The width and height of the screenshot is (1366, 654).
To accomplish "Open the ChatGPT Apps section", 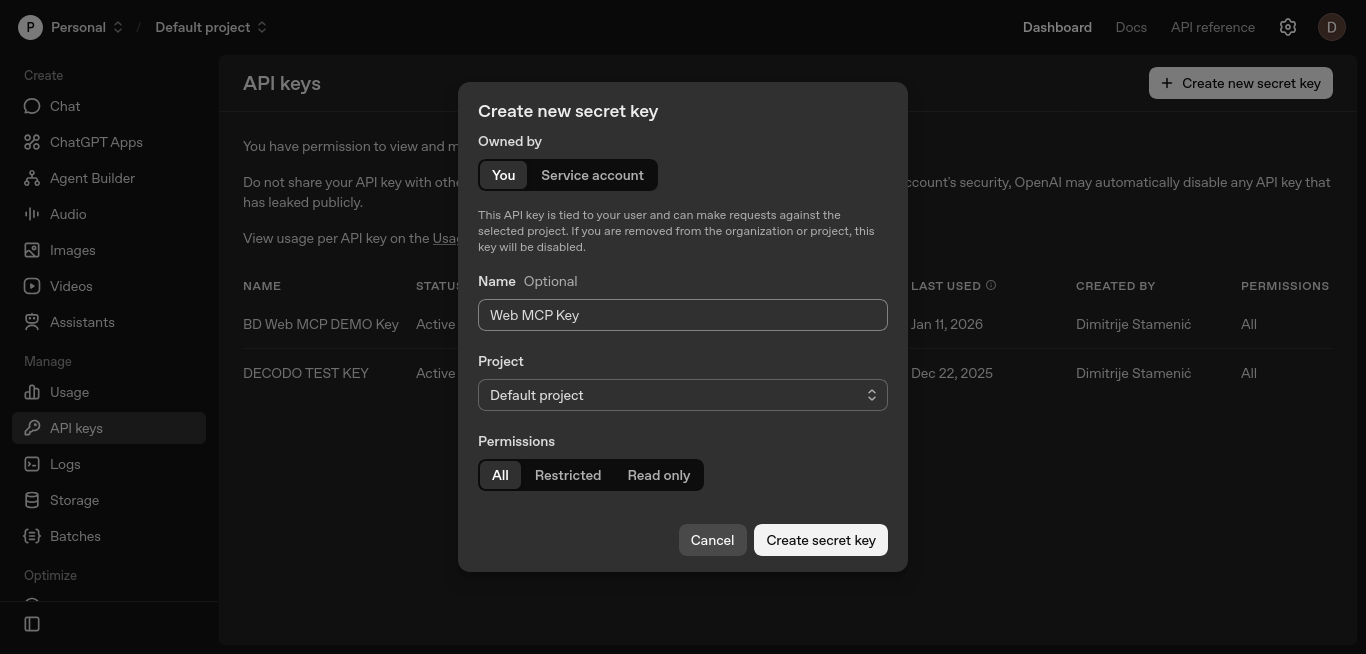I will [33, 142].
